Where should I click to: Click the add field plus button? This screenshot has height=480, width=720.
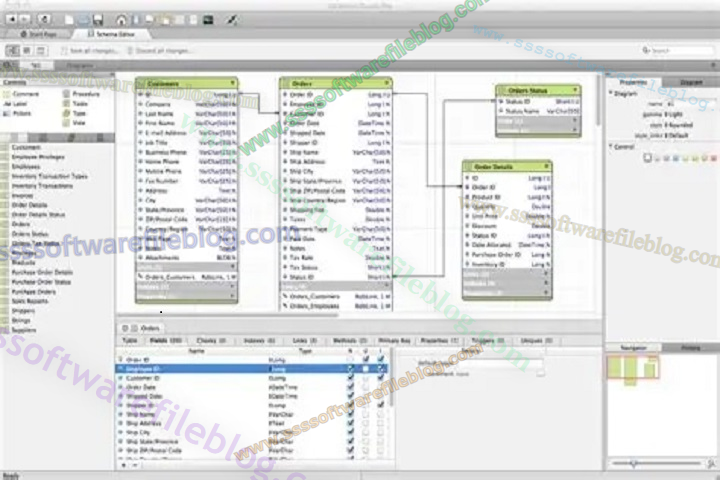[x=124, y=465]
